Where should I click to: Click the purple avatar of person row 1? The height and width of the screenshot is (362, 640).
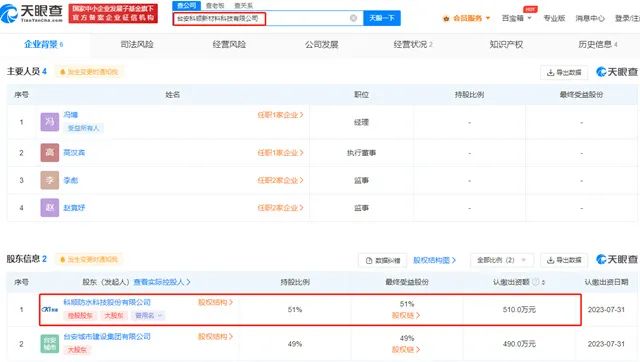(x=50, y=122)
